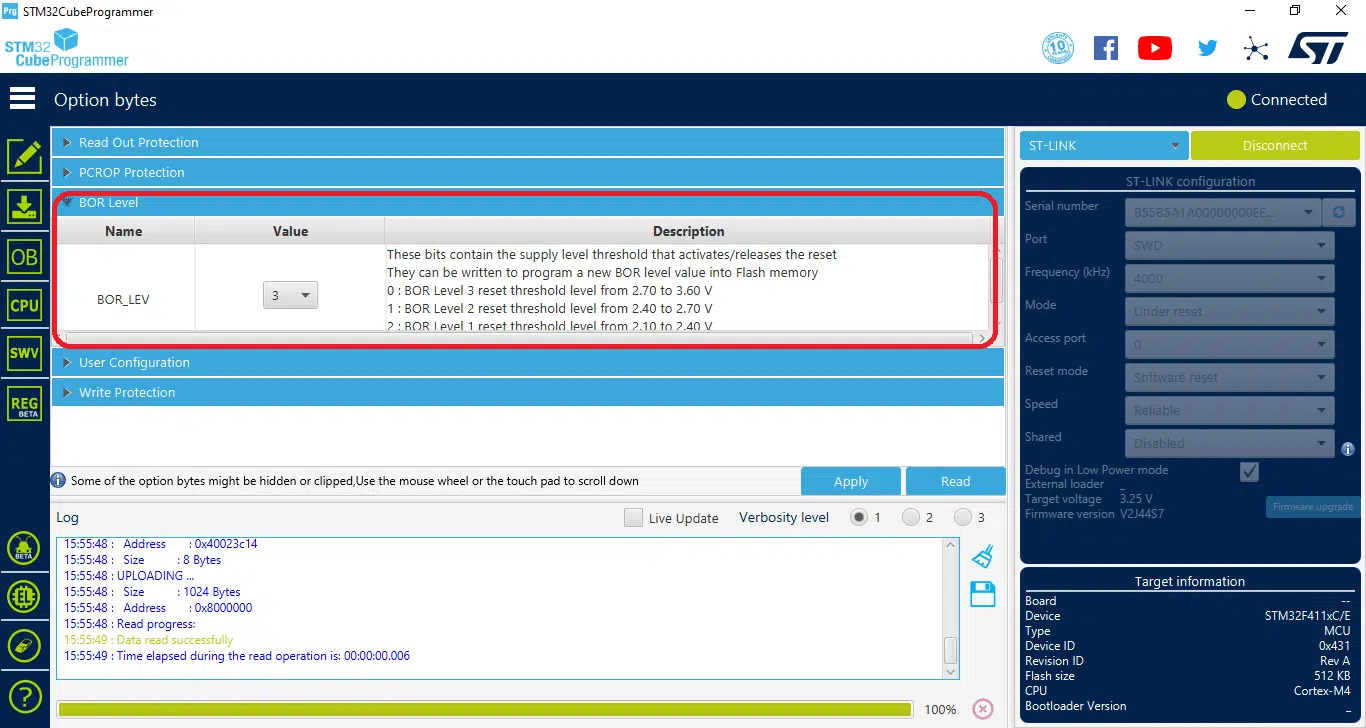
Task: Open the SWV viewer icon
Action: point(24,353)
